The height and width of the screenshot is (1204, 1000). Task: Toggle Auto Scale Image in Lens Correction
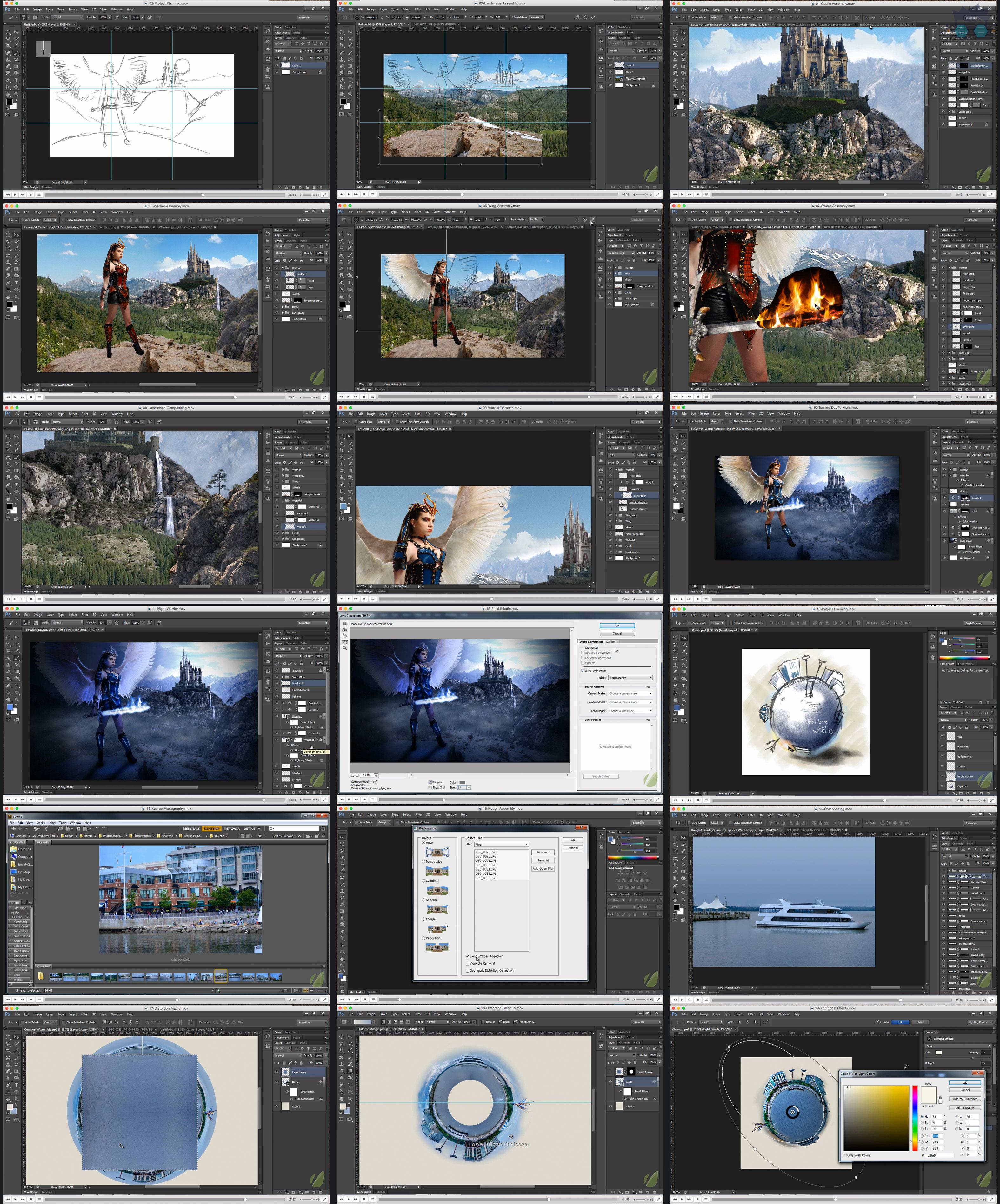click(x=583, y=671)
